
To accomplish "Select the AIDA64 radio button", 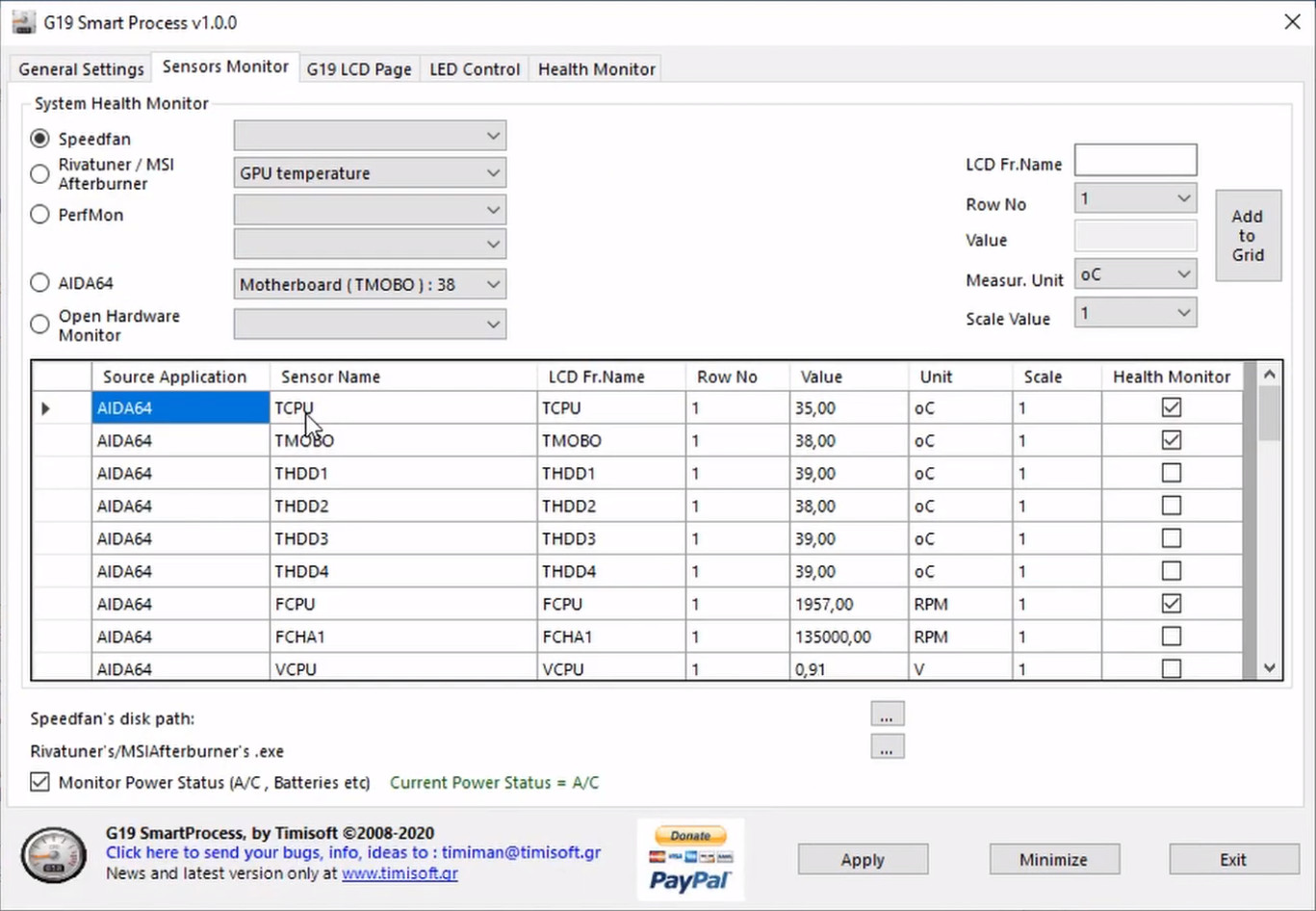I will coord(39,283).
